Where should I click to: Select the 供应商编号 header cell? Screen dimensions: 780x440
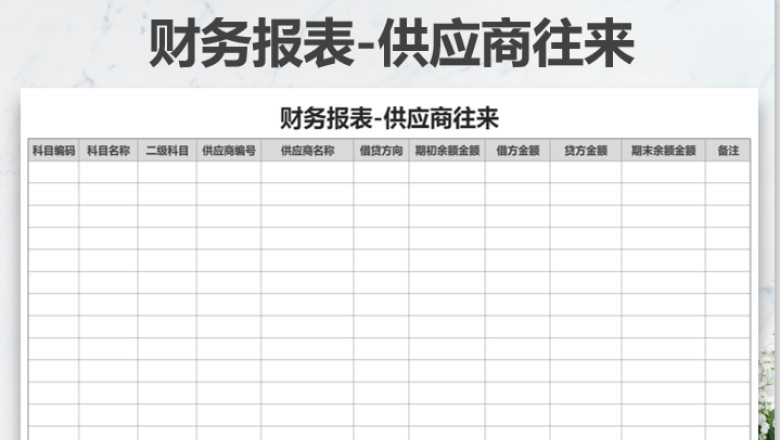[229, 150]
